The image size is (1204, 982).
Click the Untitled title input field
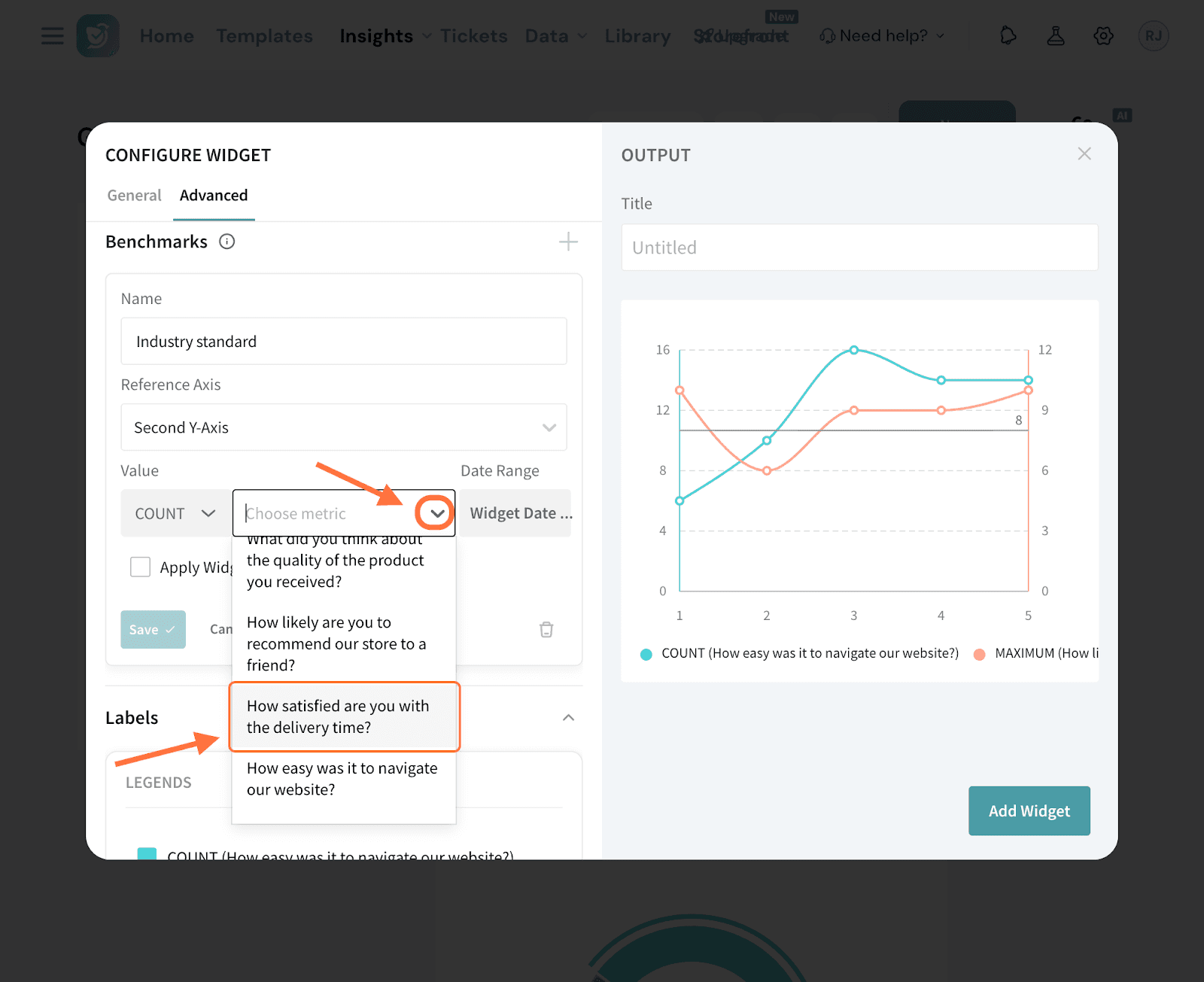tap(859, 248)
